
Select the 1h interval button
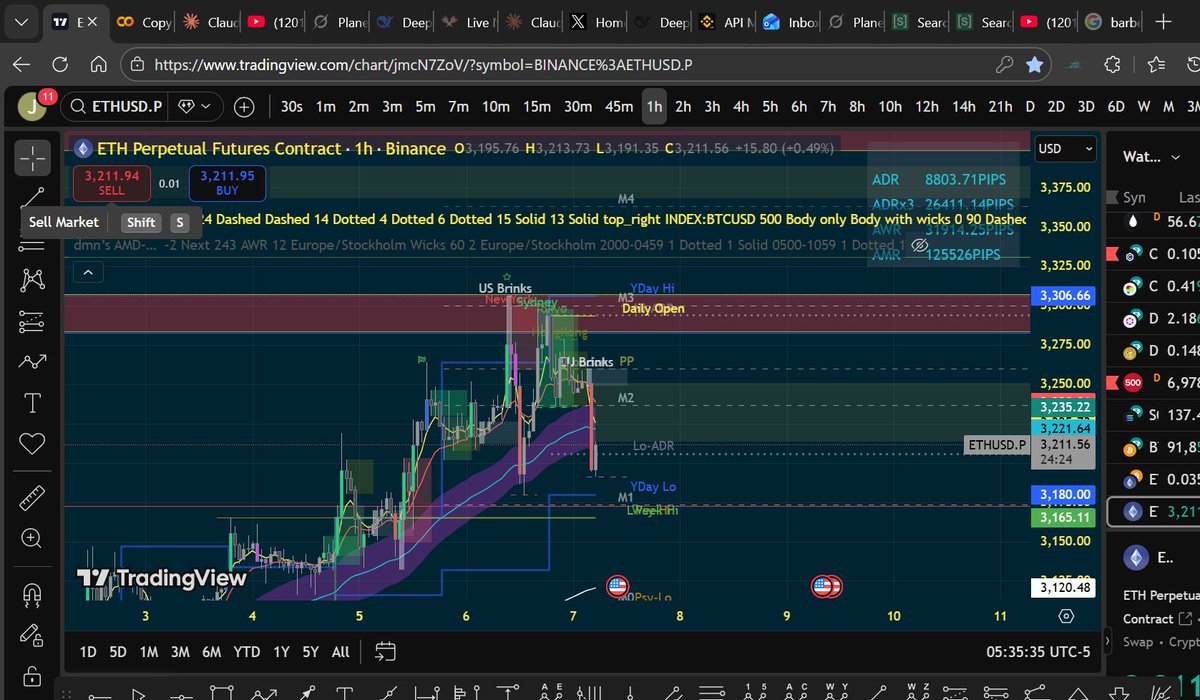tap(654, 107)
